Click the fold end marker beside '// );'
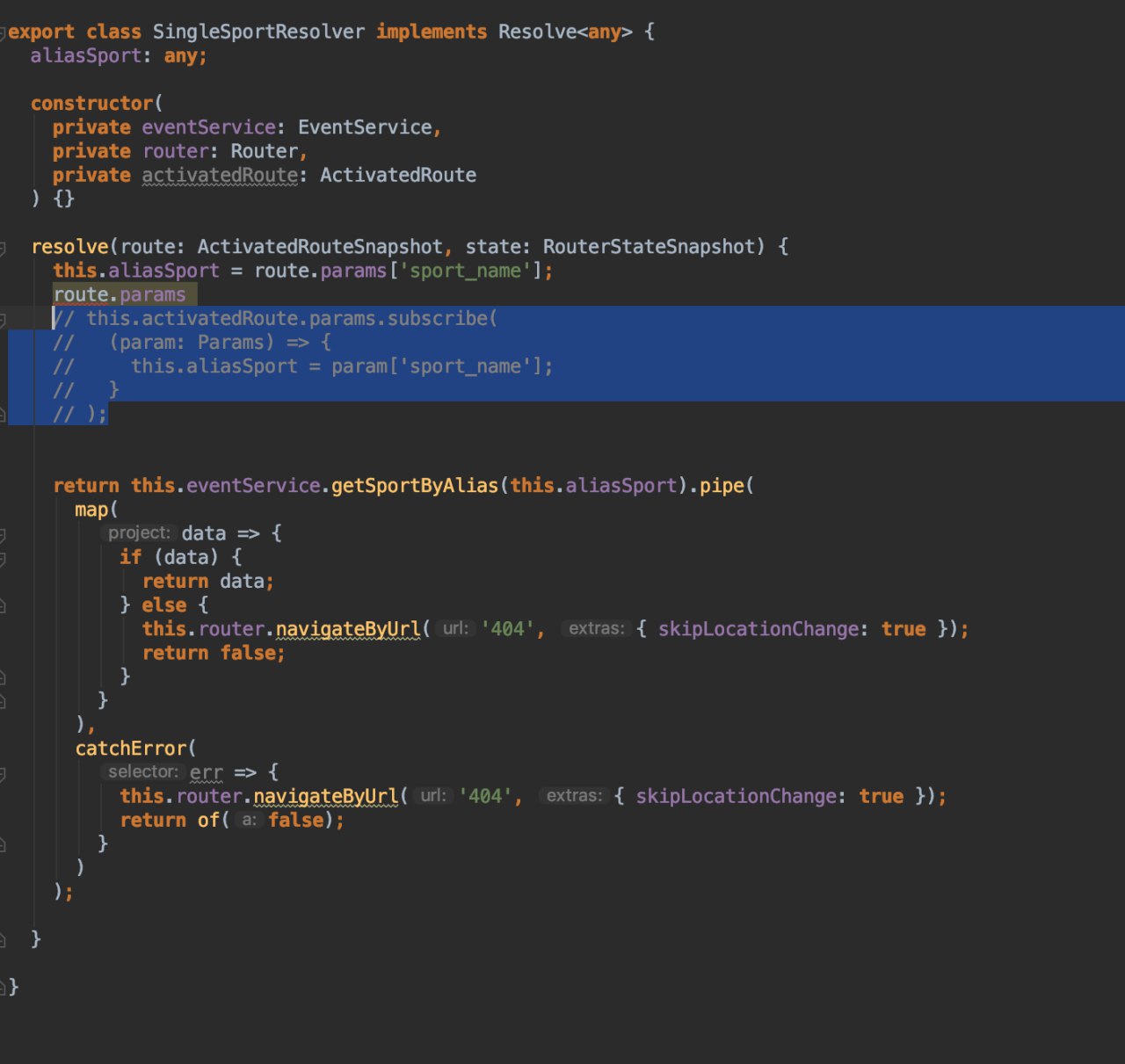 [3, 414]
